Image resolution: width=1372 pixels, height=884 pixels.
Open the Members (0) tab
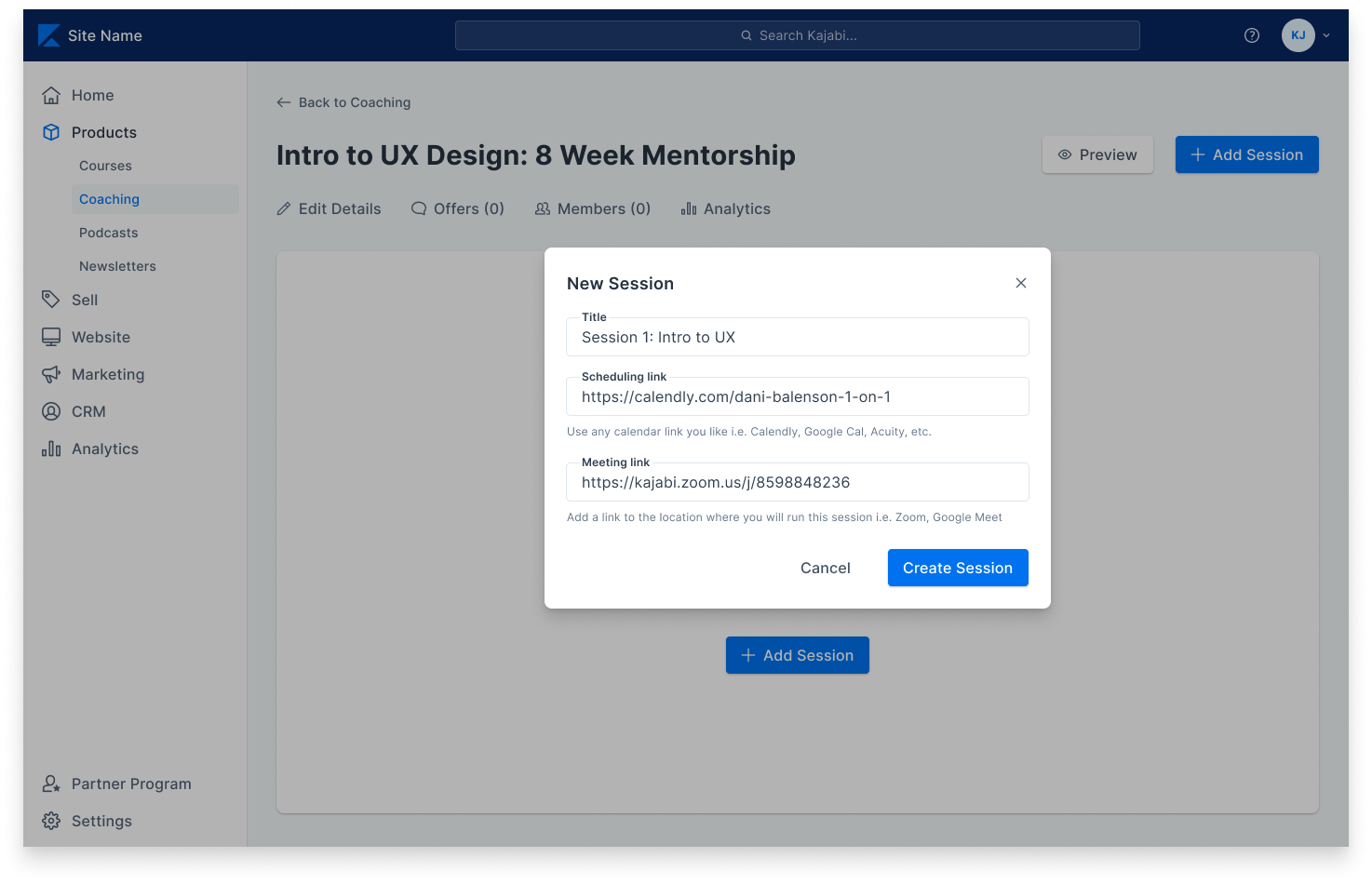click(593, 208)
